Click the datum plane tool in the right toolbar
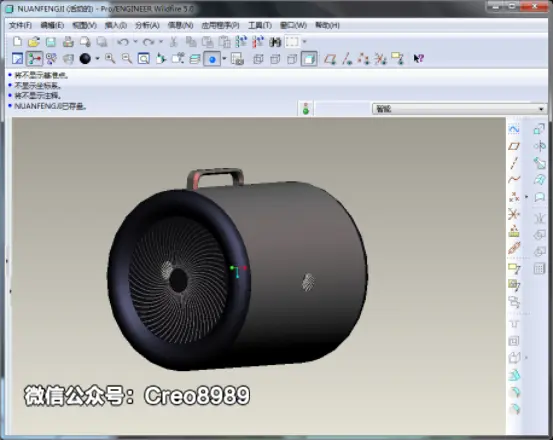 point(514,146)
